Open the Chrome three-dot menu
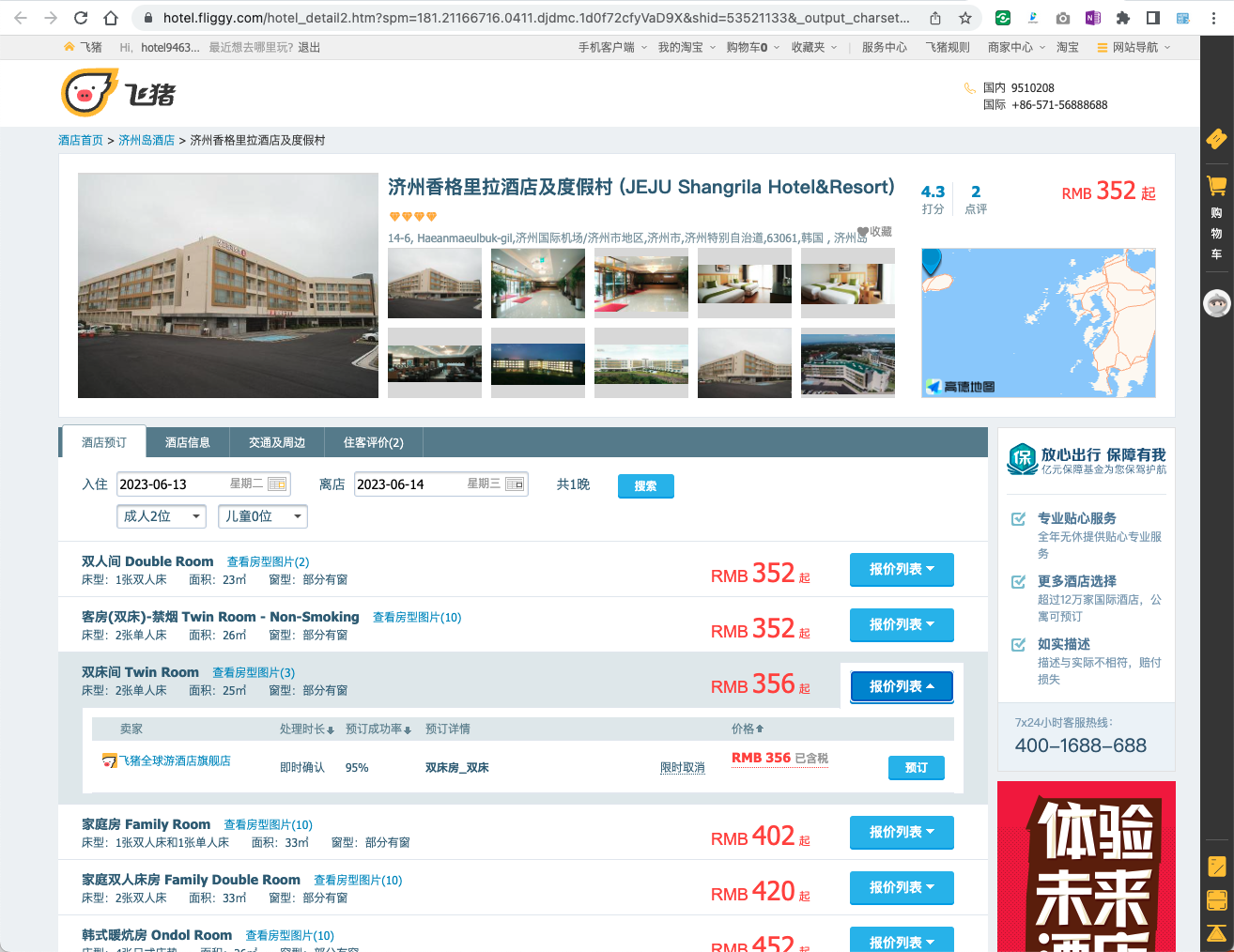The image size is (1234, 952). point(1213,18)
